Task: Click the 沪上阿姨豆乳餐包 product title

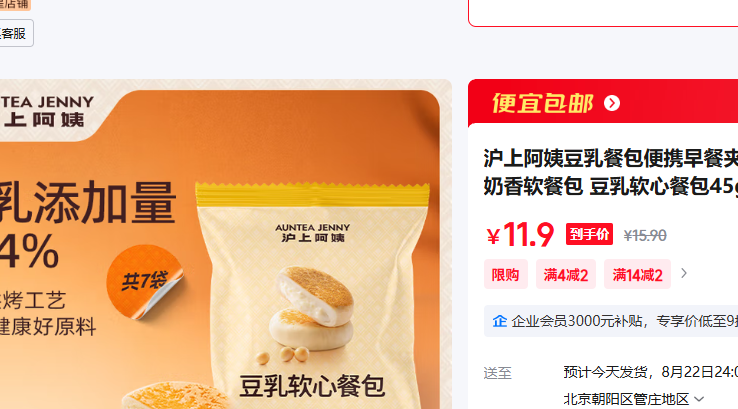Action: pyautogui.click(x=610, y=172)
